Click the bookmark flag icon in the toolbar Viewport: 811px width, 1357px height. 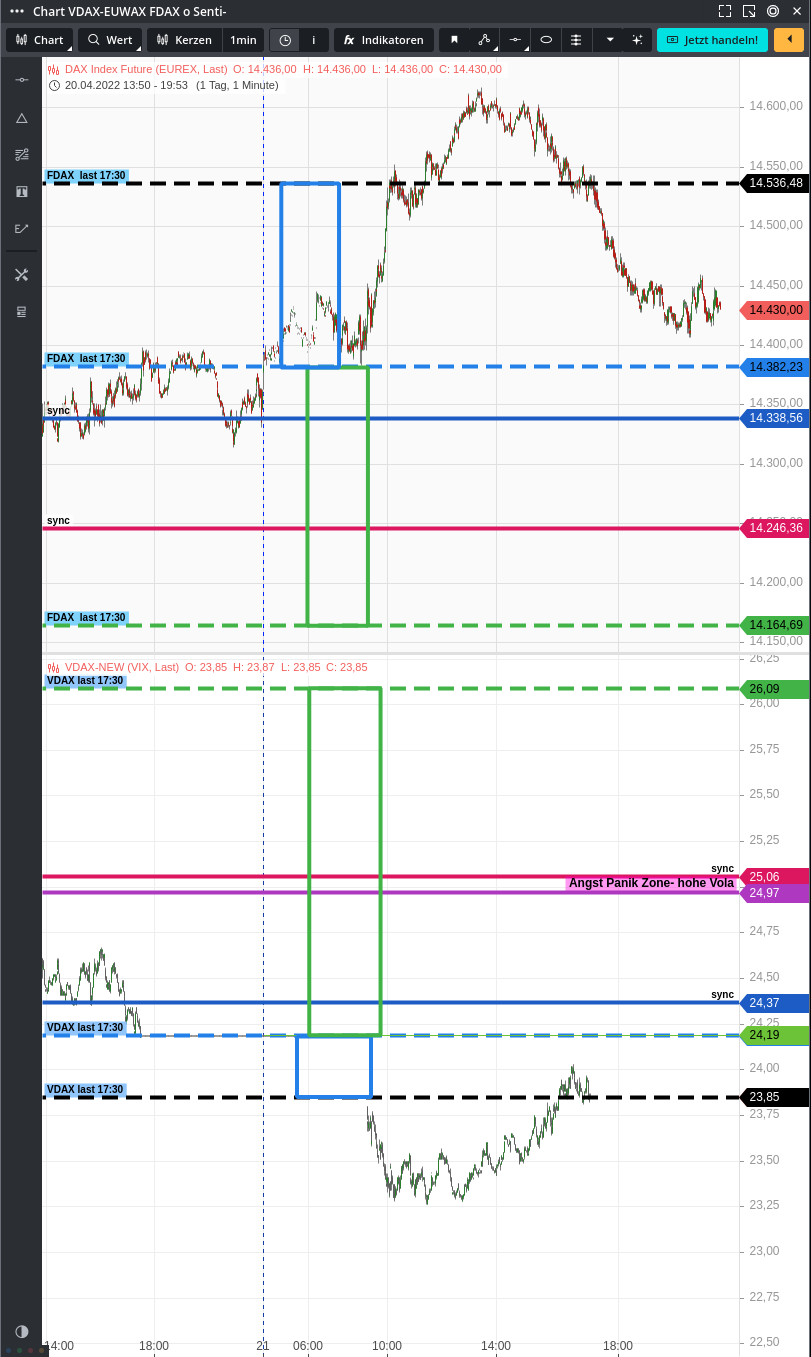coord(455,40)
